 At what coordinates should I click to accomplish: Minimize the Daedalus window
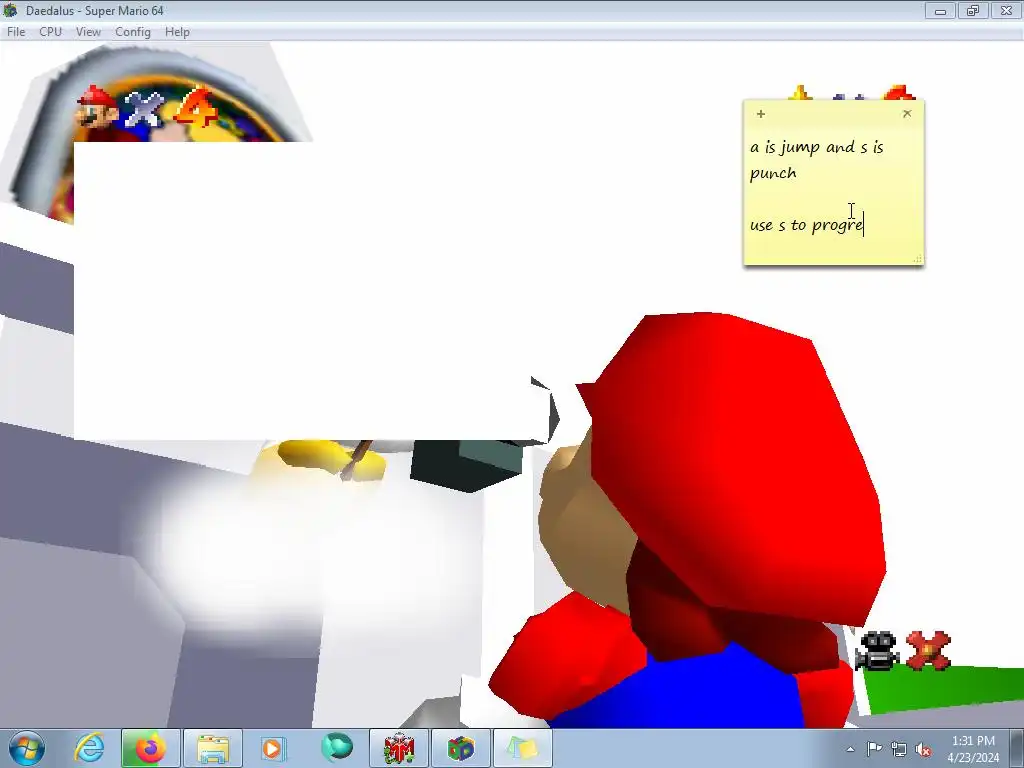(x=940, y=10)
